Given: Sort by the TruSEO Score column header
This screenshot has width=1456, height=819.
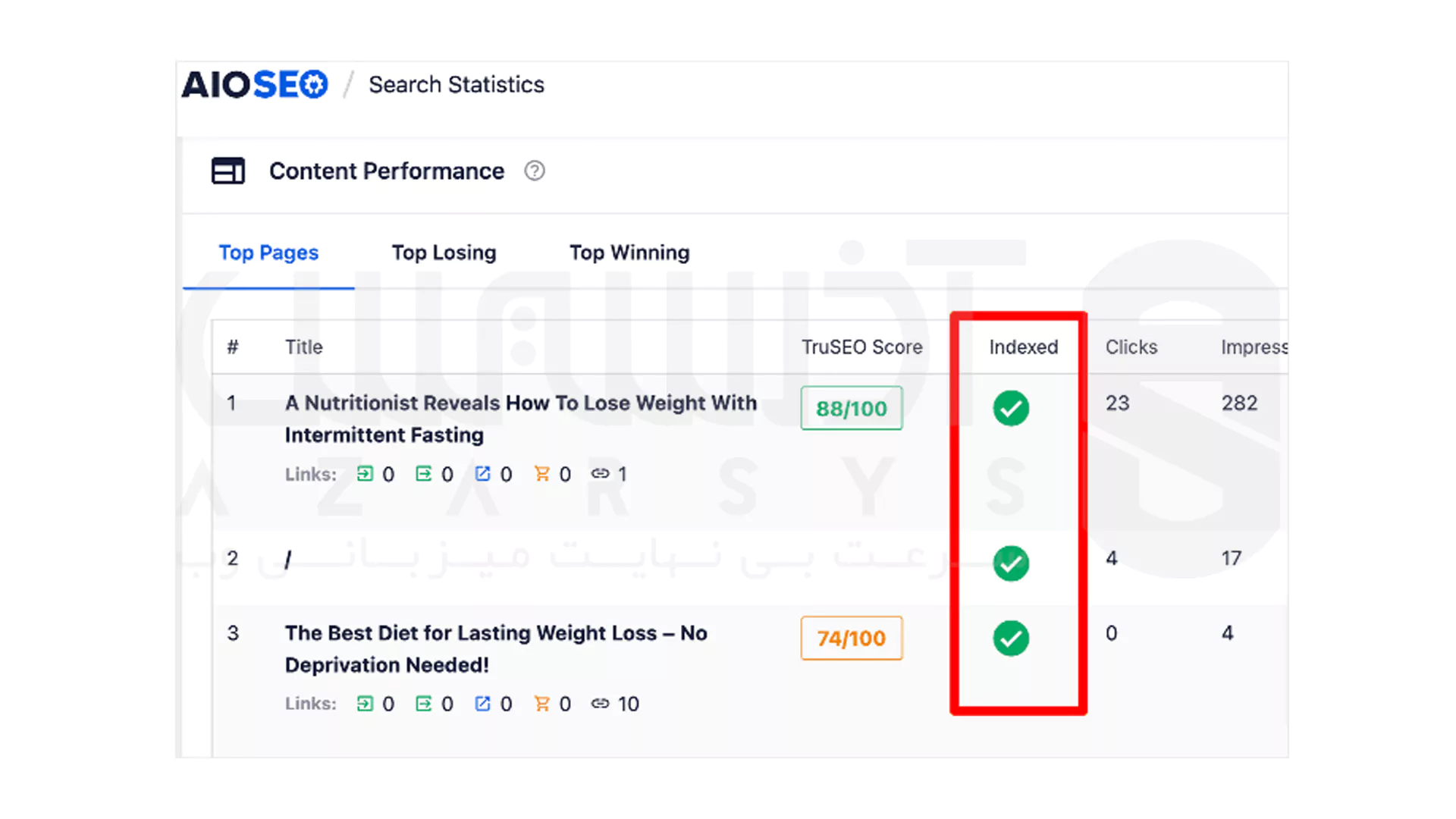Looking at the screenshot, I should click(861, 347).
